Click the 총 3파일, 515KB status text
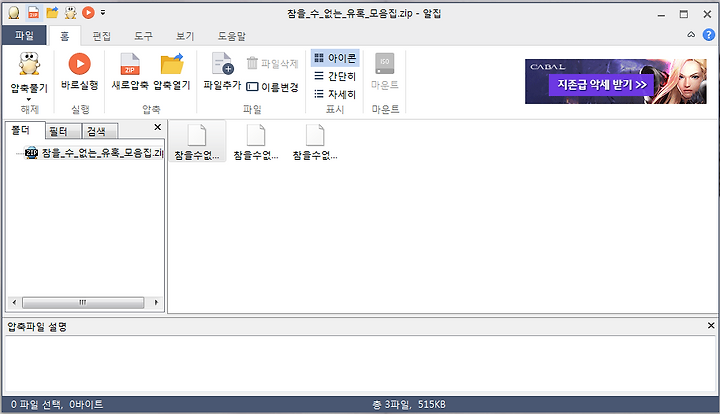 pyautogui.click(x=409, y=404)
